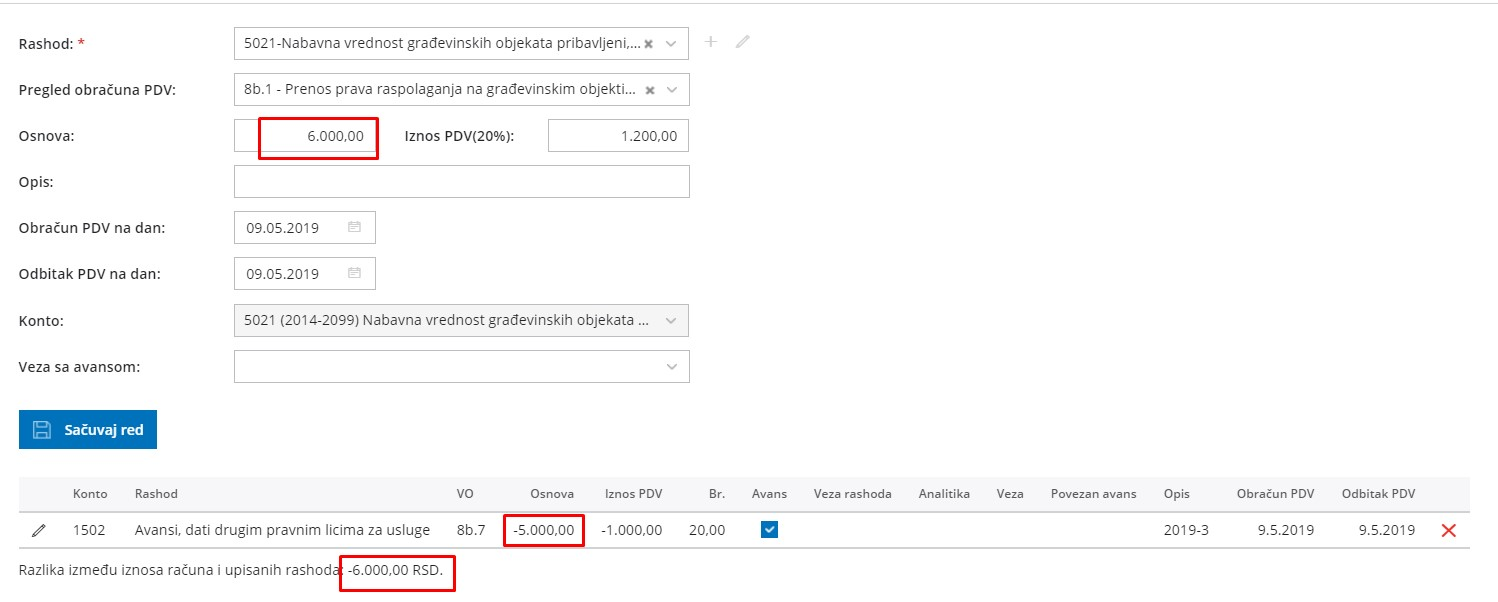Toggle the Avans checkbox in row 1502

click(769, 530)
